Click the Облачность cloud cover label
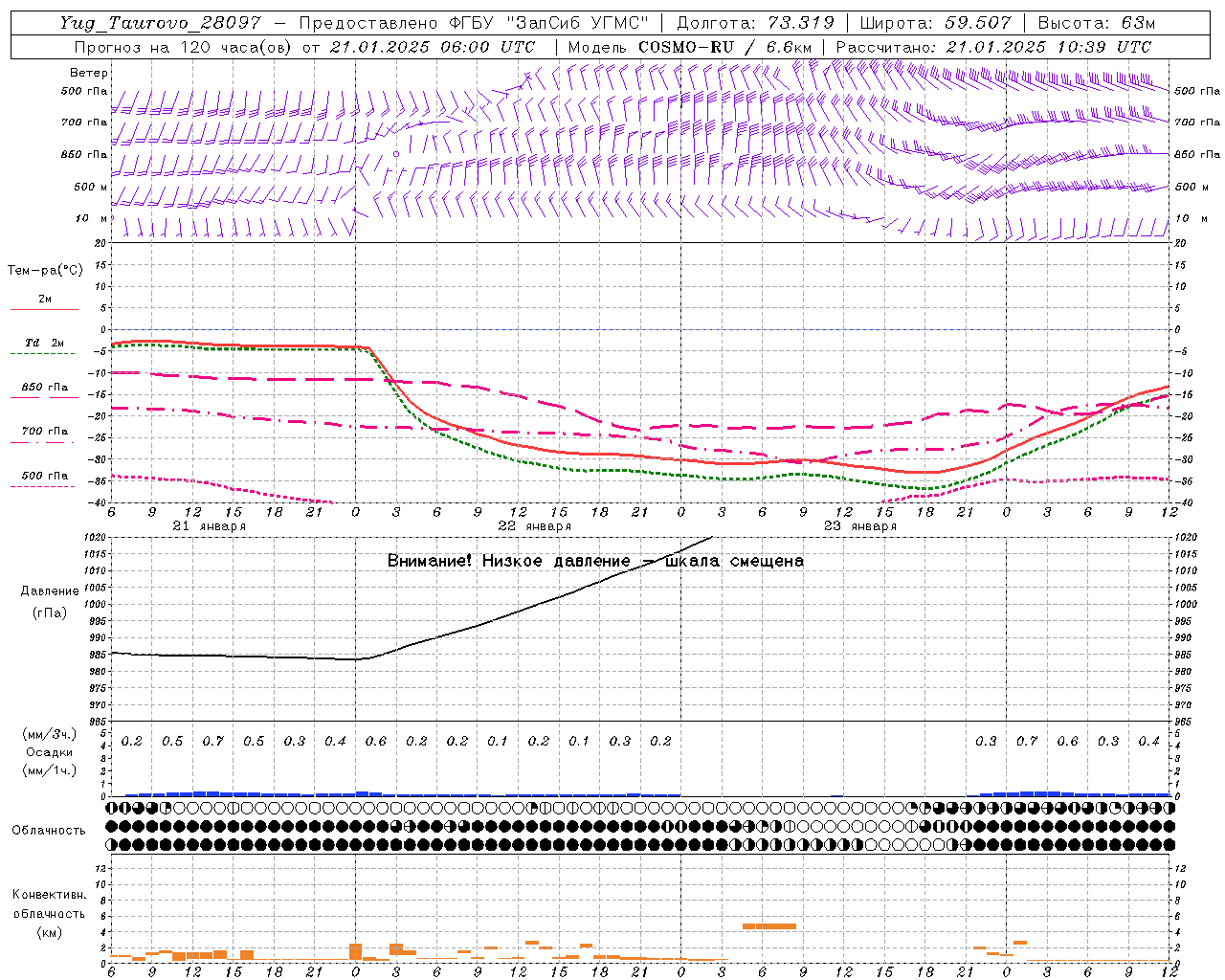 (49, 831)
